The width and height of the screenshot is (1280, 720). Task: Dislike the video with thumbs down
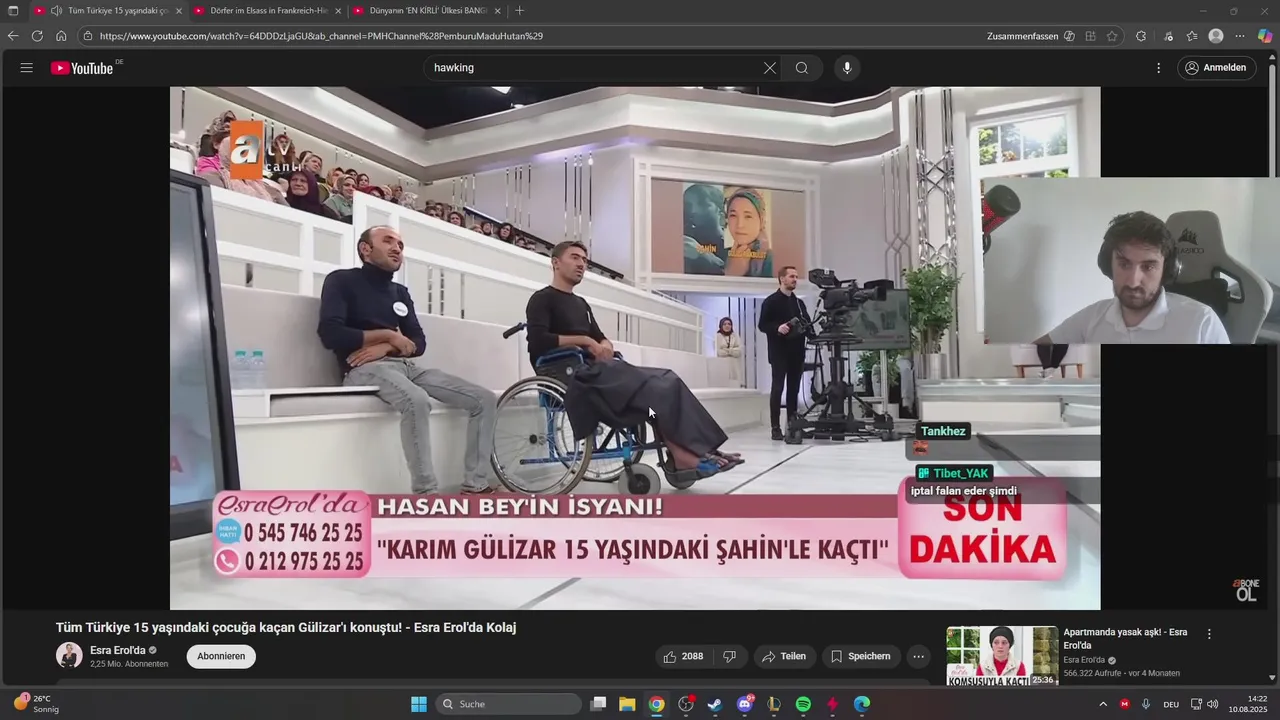[730, 656]
